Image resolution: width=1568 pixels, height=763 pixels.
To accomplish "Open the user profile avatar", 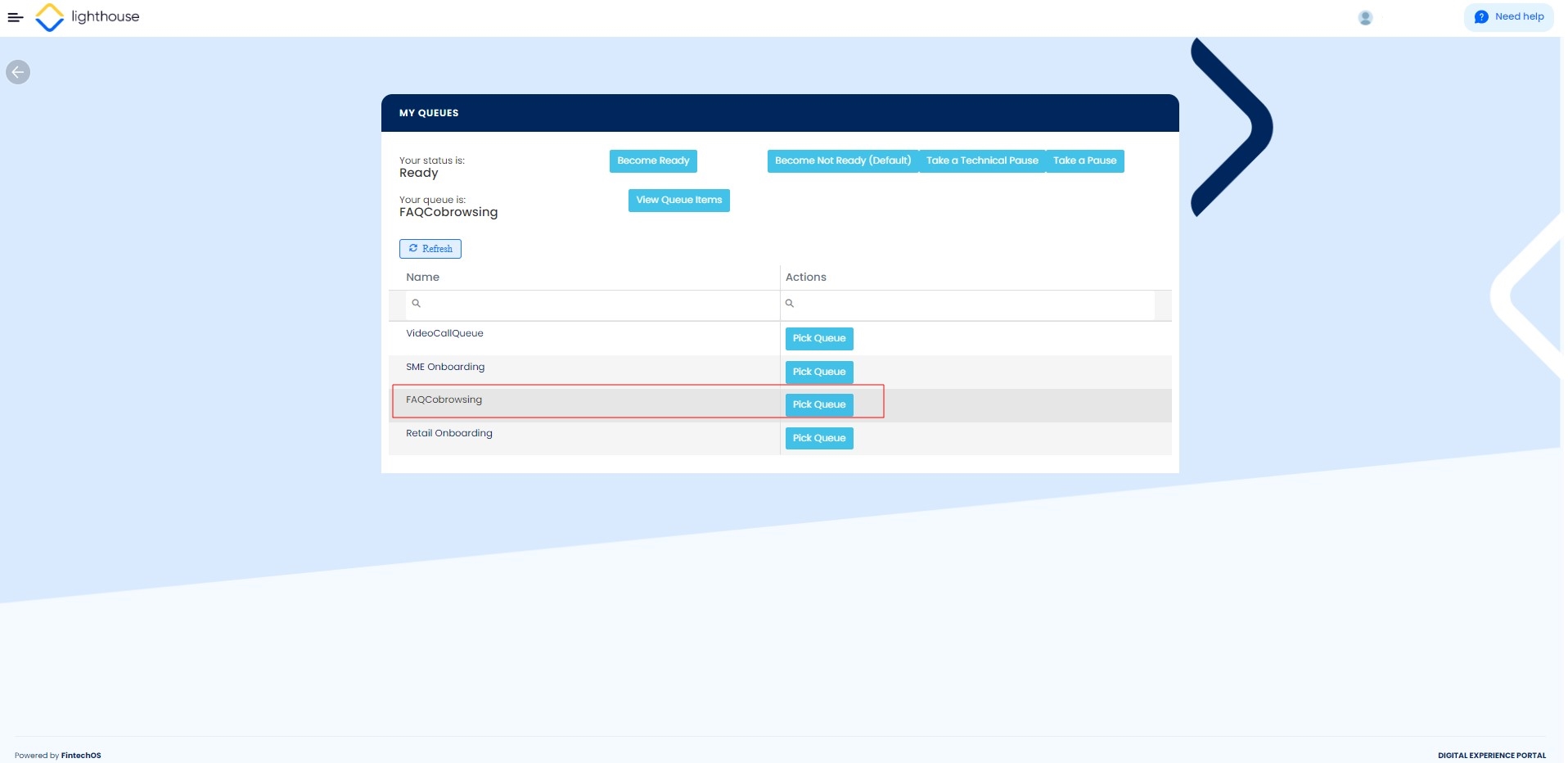I will click(x=1364, y=18).
